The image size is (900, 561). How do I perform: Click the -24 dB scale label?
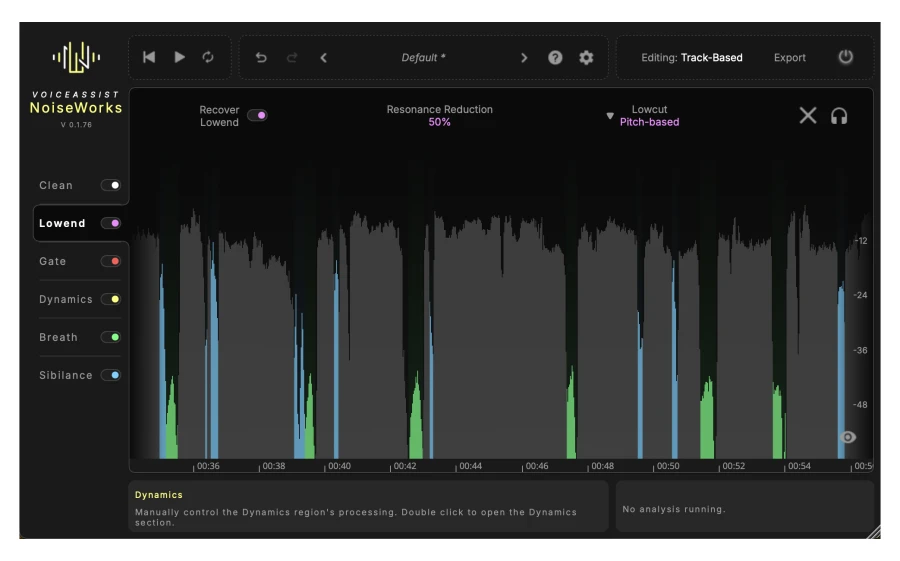click(x=860, y=295)
